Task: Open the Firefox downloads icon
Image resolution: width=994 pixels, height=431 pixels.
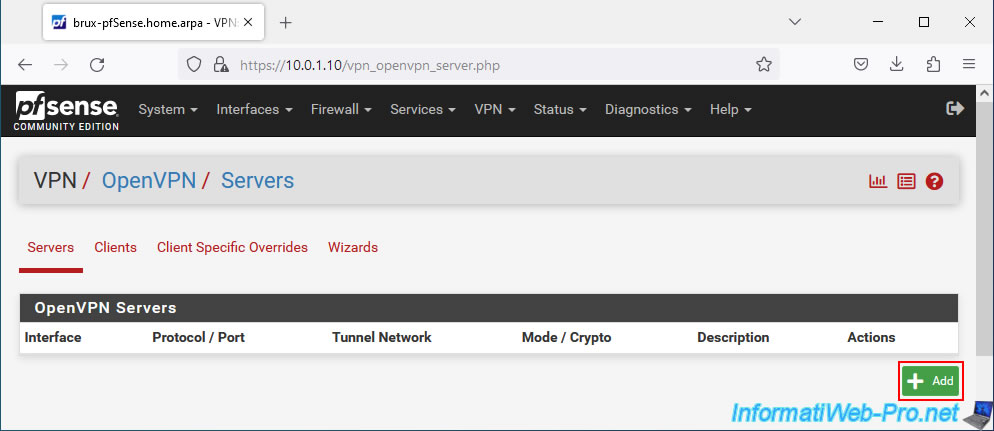Action: [x=896, y=64]
